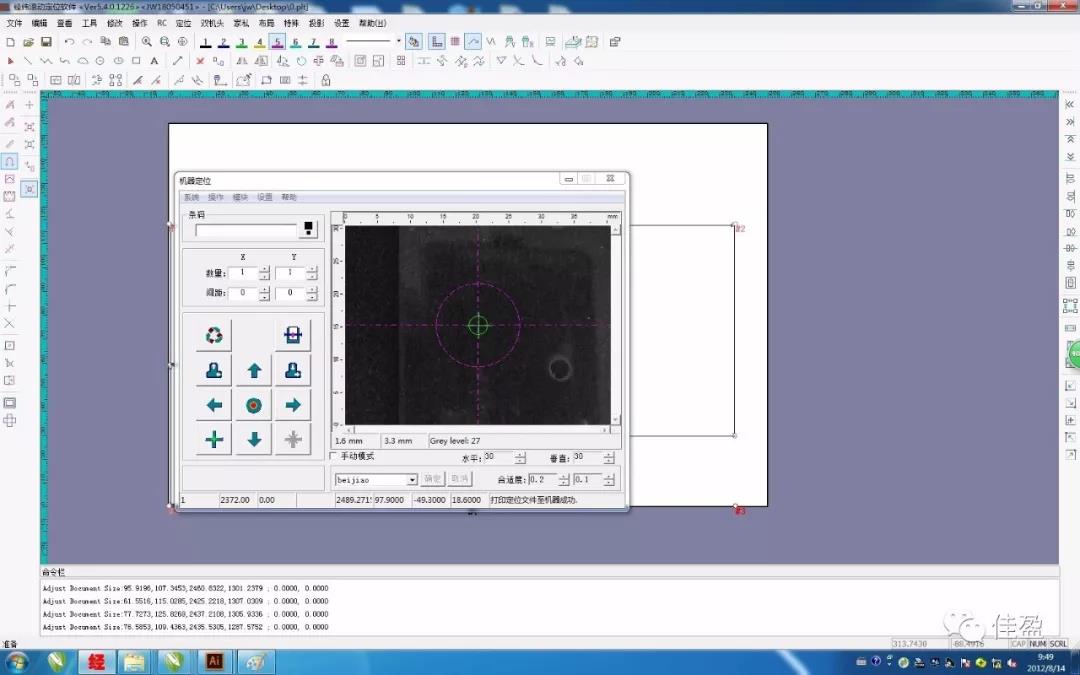Image resolution: width=1080 pixels, height=675 pixels.
Task: Click the black color swatch beside barcode field
Action: coord(309,229)
